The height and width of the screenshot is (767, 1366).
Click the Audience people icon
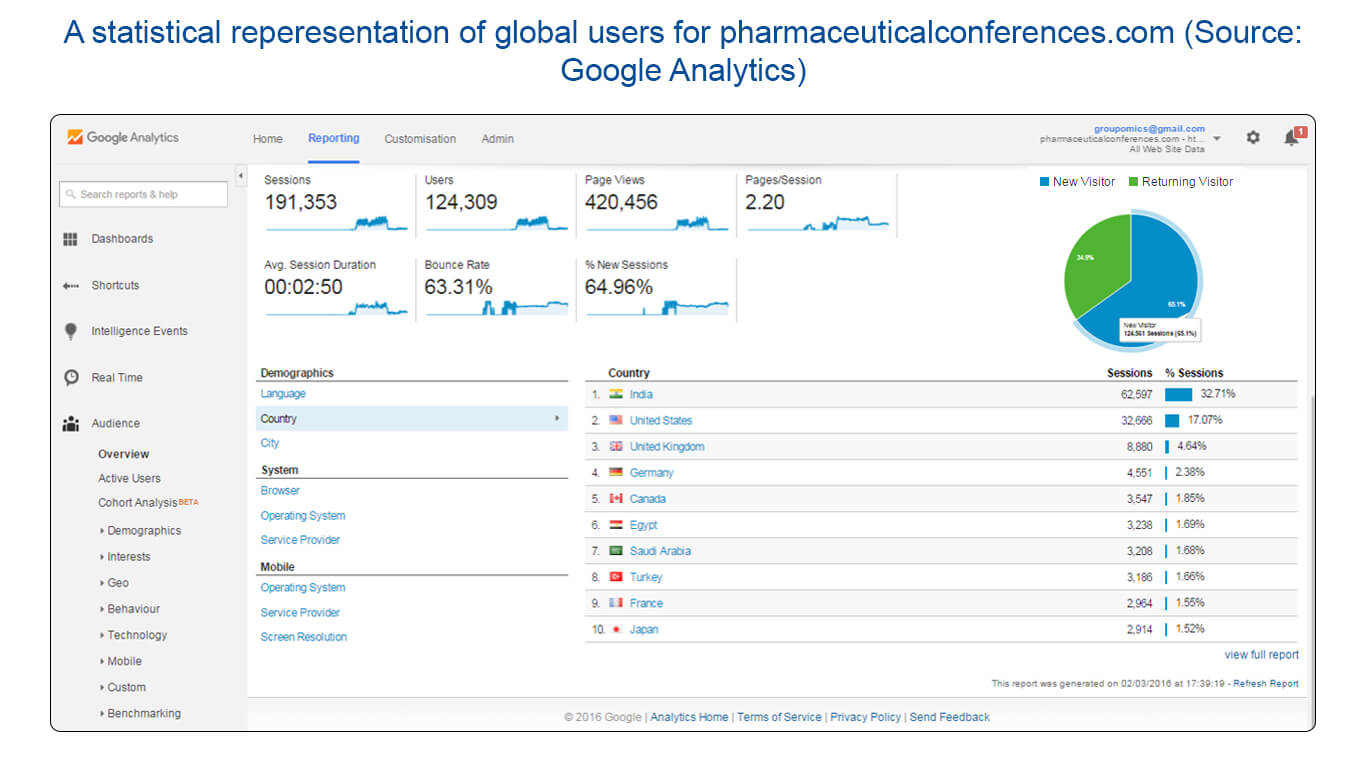click(70, 424)
